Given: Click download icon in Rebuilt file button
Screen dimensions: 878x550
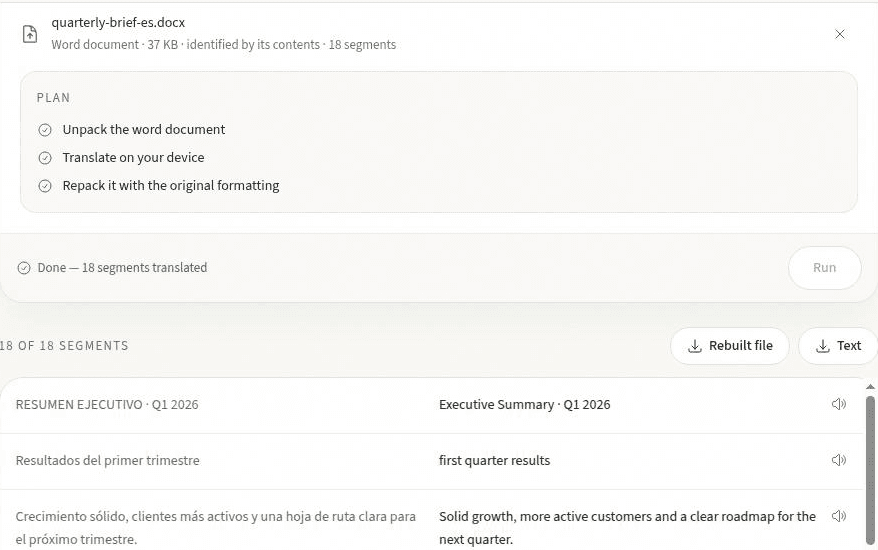Looking at the screenshot, I should (x=694, y=346).
